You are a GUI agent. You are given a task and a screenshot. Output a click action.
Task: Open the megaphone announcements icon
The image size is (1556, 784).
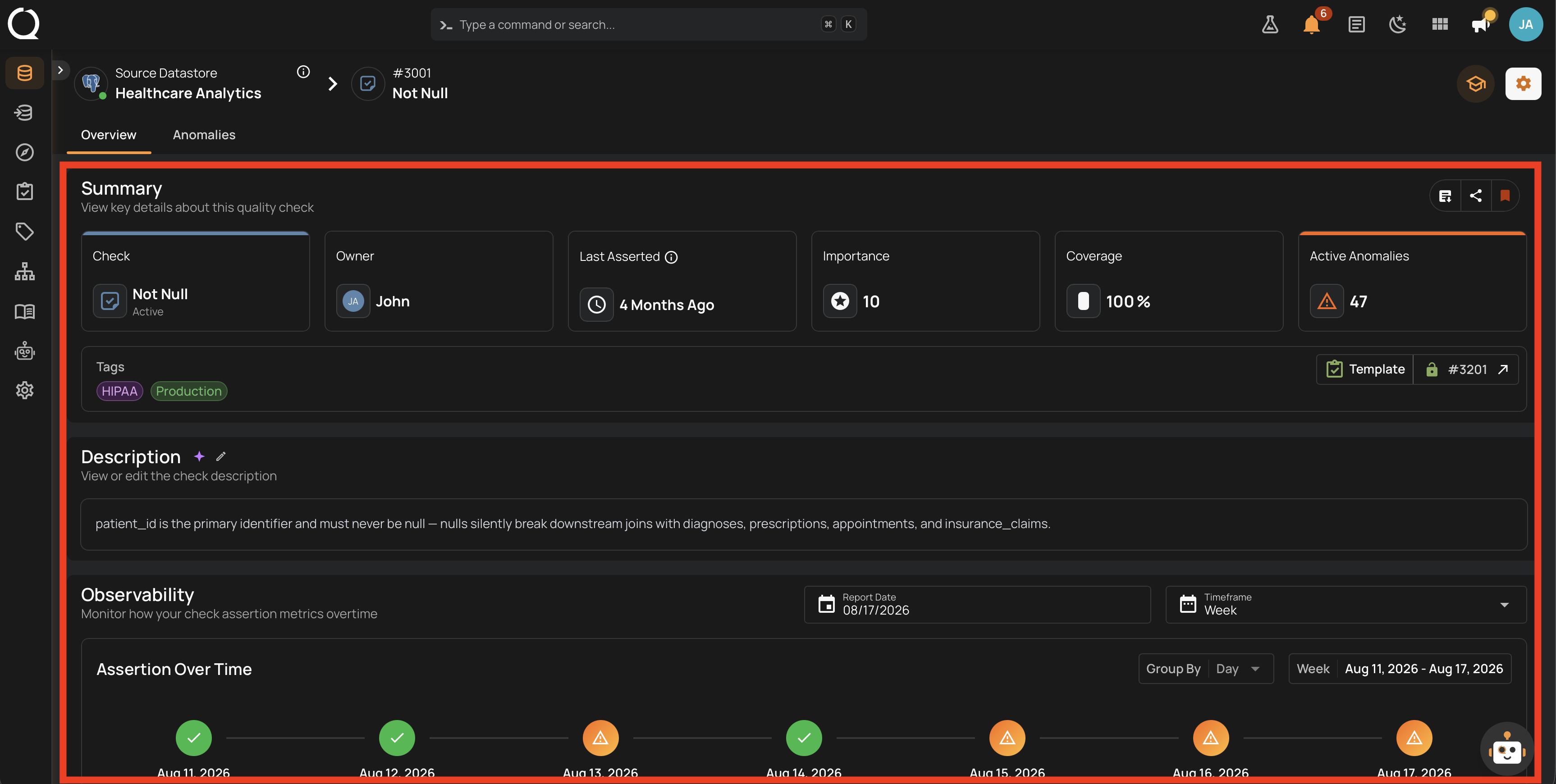(1481, 25)
